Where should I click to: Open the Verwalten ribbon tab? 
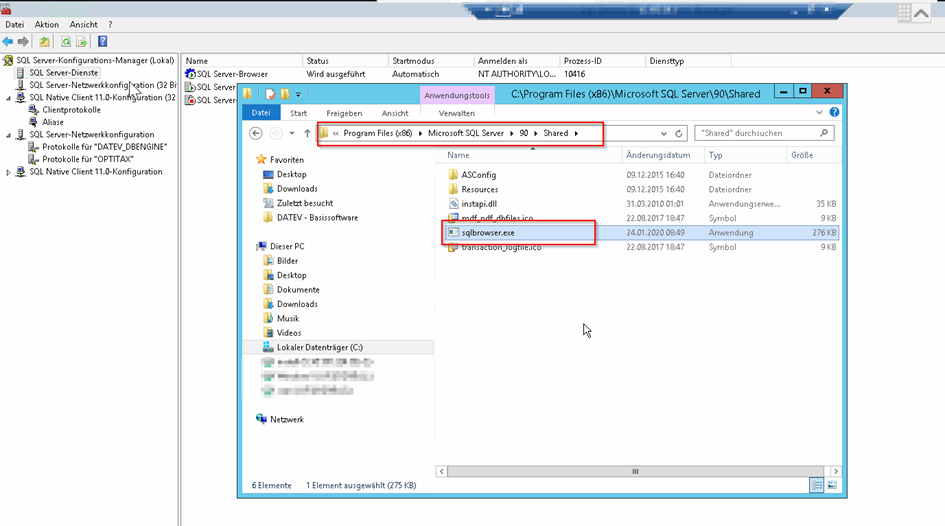coord(456,113)
